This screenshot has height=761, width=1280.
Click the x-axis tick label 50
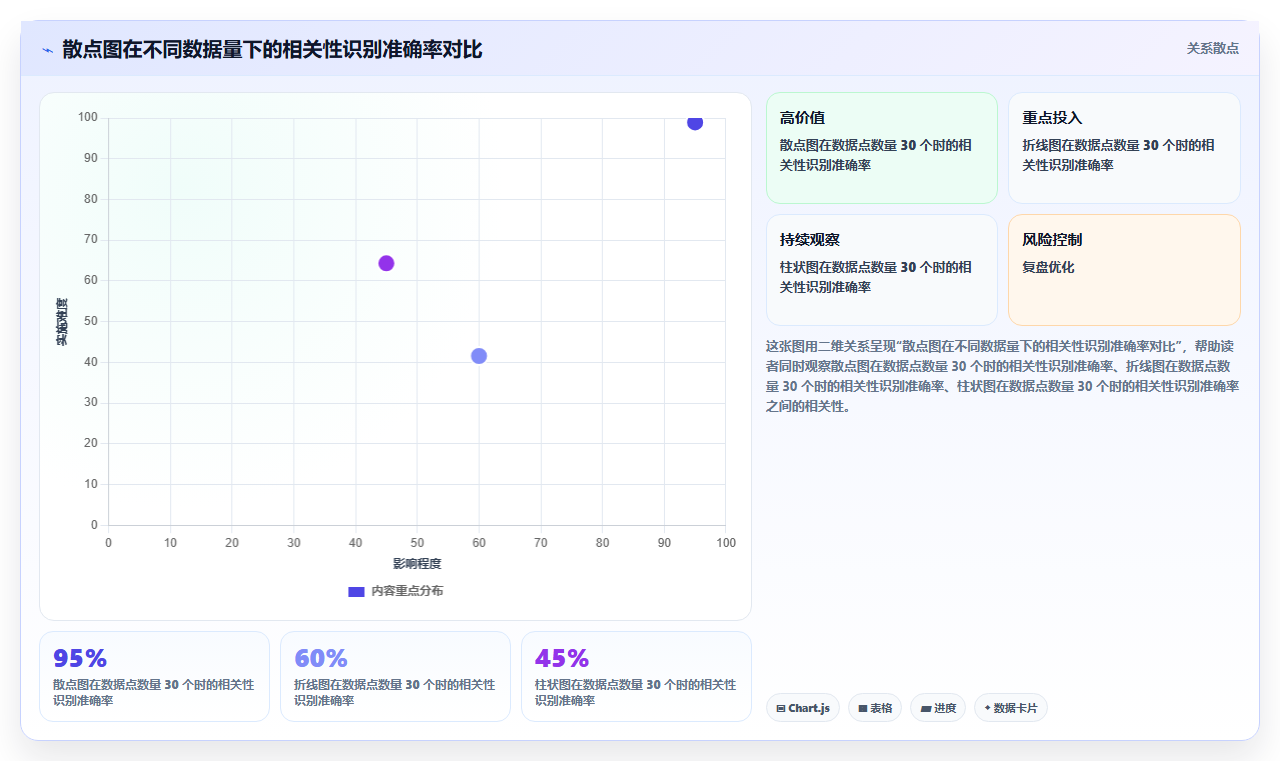coord(417,542)
